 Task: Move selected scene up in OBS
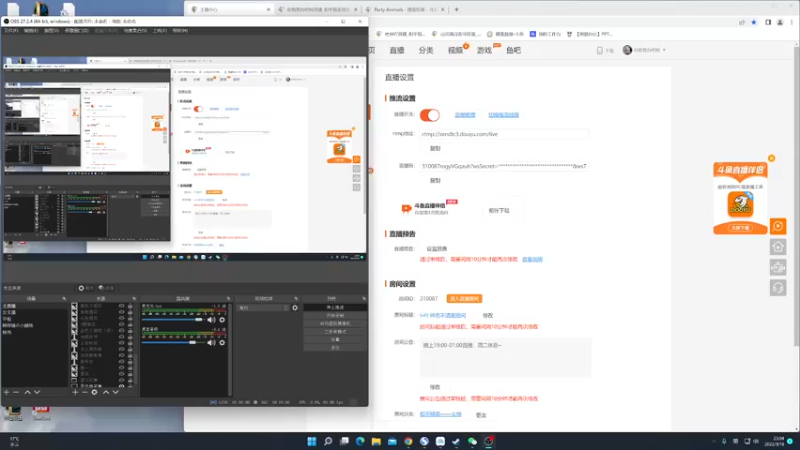pos(28,392)
